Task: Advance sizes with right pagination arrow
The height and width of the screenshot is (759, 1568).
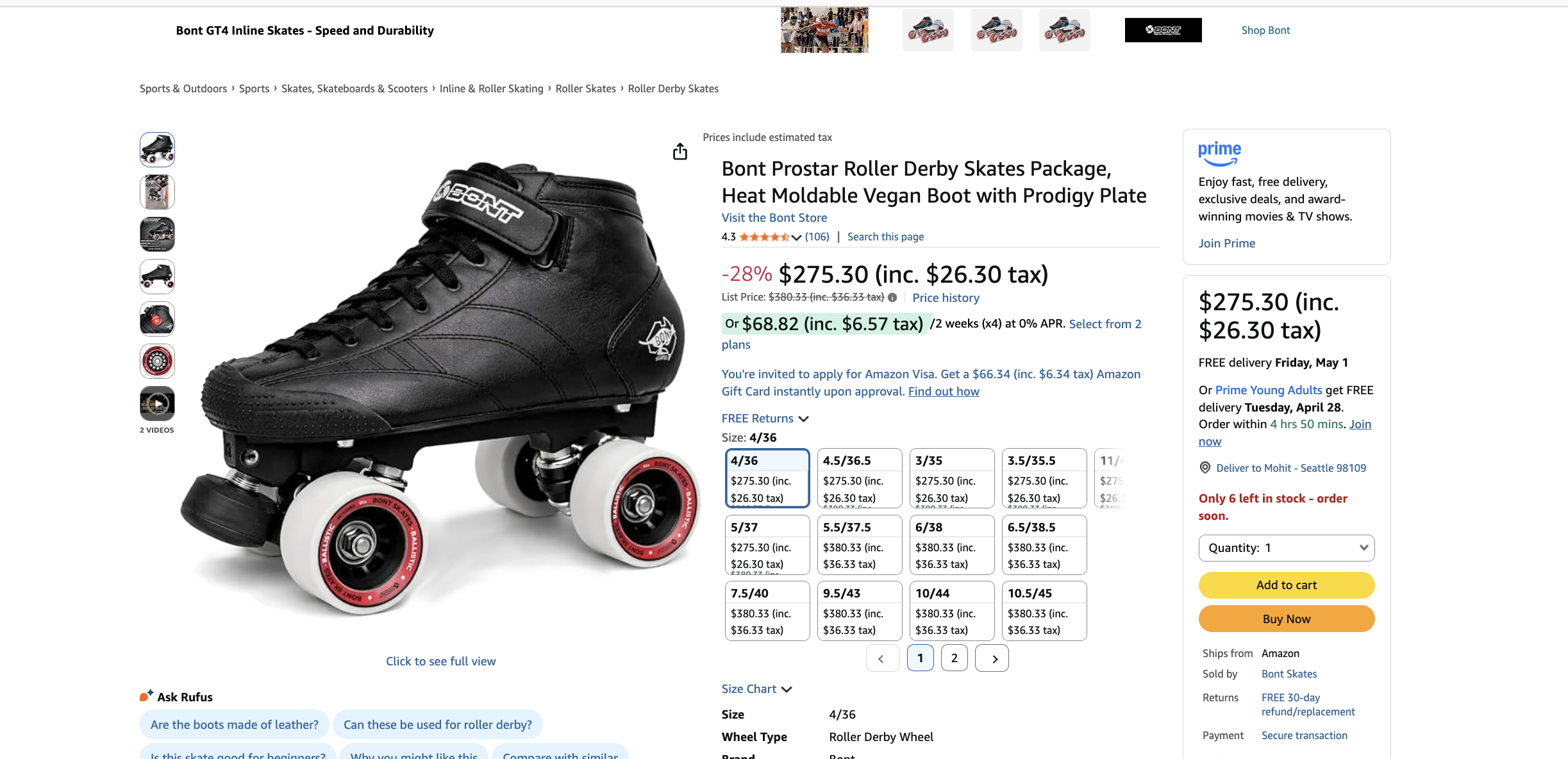Action: tap(991, 658)
